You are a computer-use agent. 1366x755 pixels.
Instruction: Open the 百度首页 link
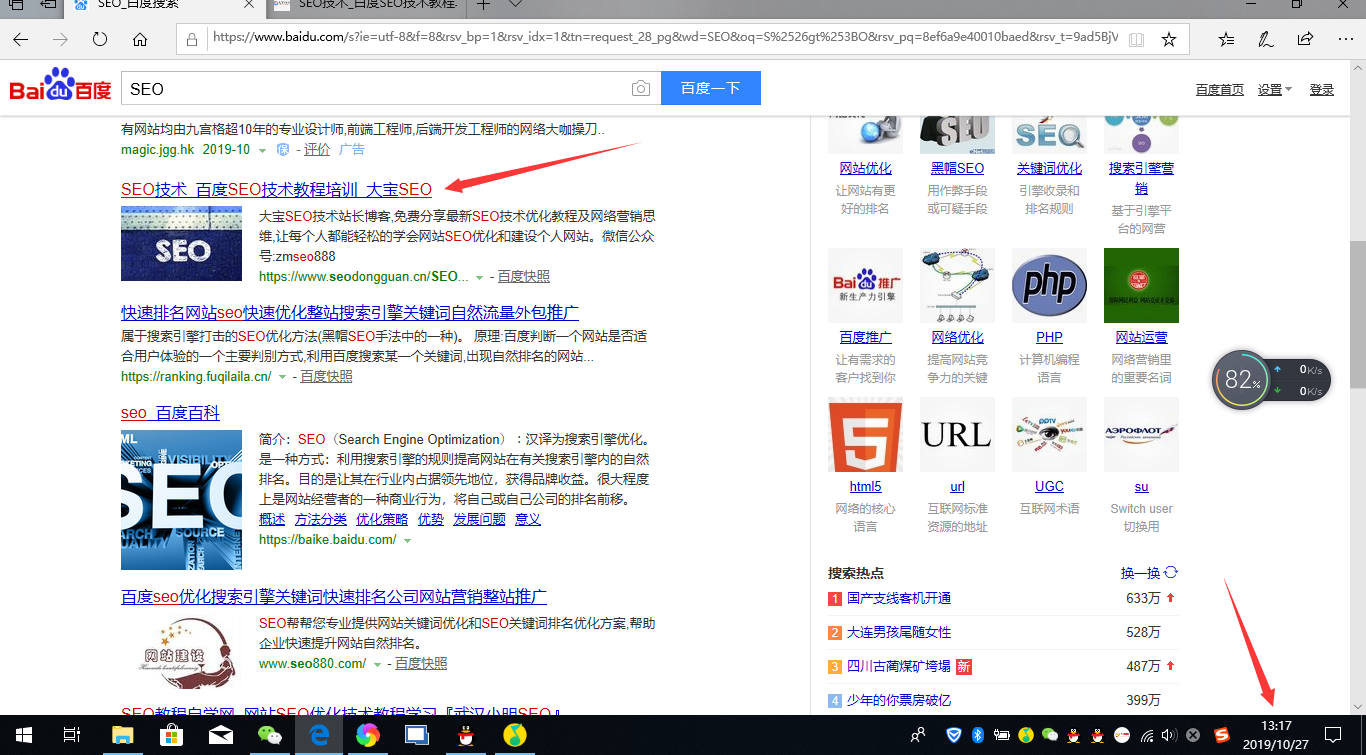click(x=1220, y=89)
